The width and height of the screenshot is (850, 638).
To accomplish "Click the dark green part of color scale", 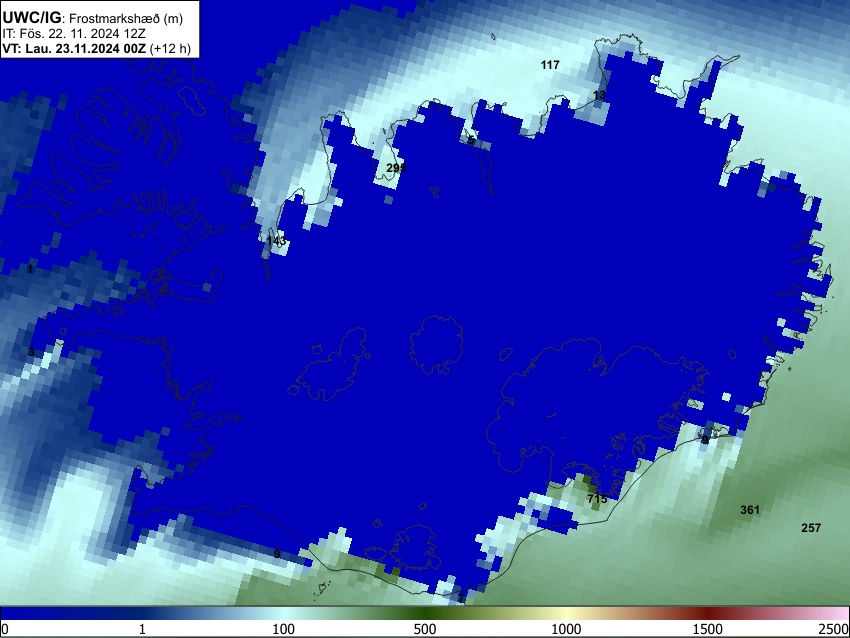I will click(x=424, y=613).
